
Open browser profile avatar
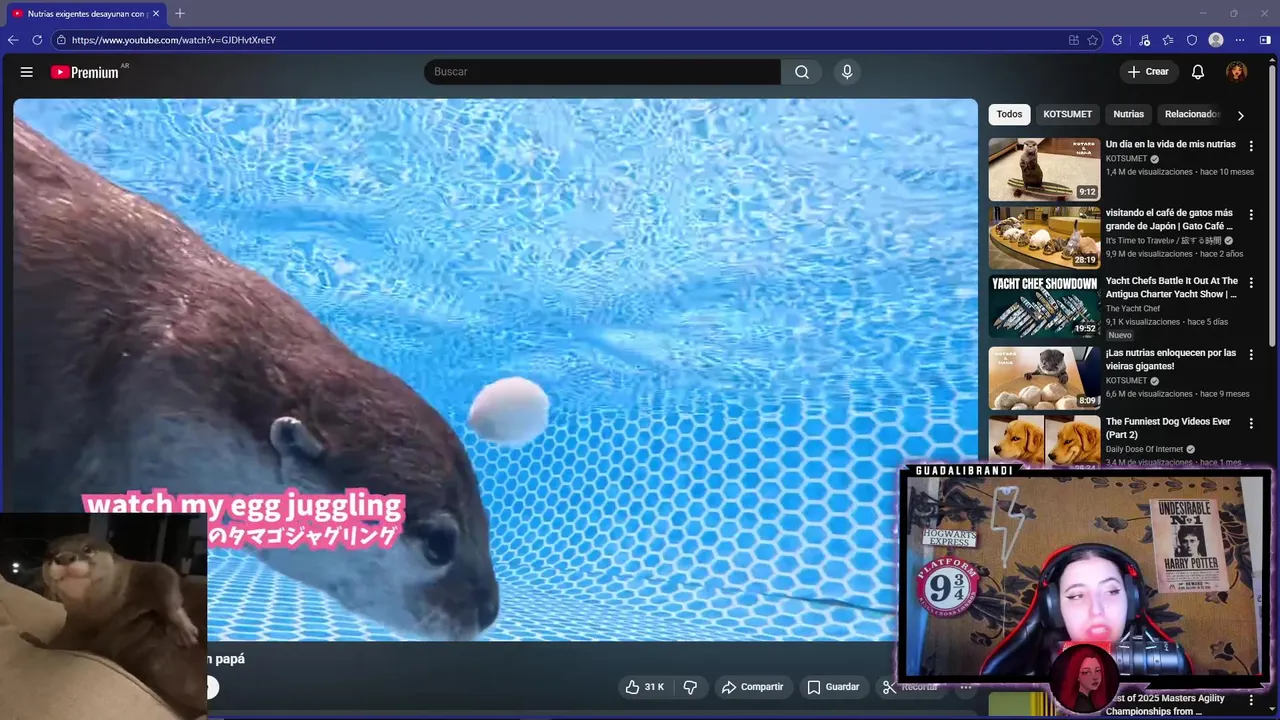point(1216,40)
